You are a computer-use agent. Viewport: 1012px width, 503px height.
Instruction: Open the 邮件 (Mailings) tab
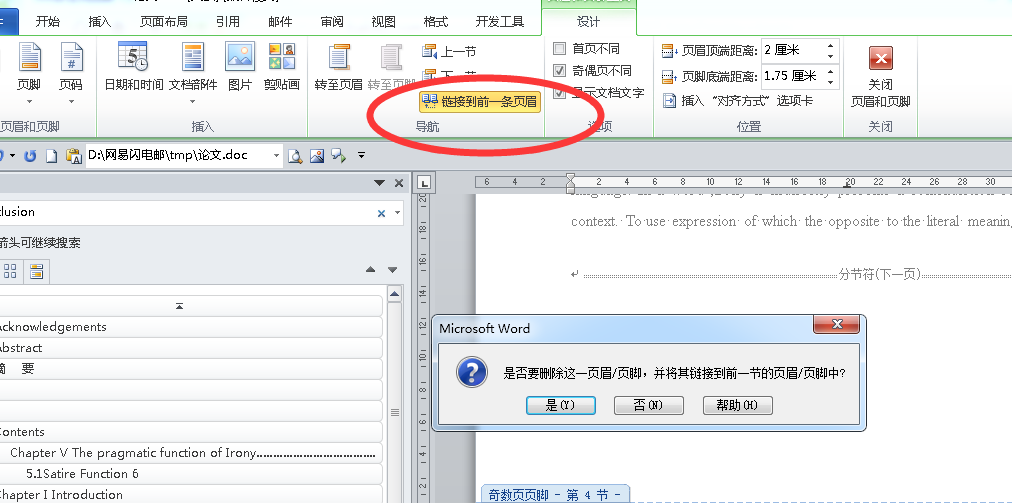pos(280,21)
